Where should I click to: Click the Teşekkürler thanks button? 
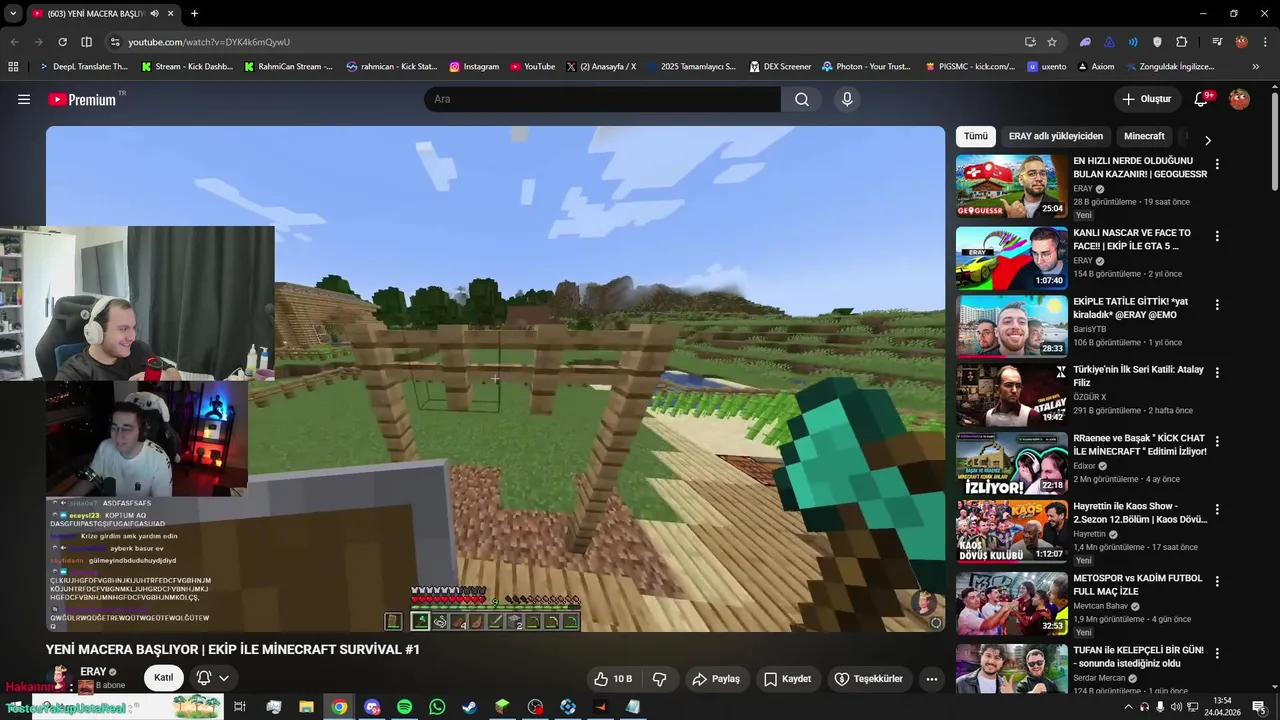coord(869,679)
